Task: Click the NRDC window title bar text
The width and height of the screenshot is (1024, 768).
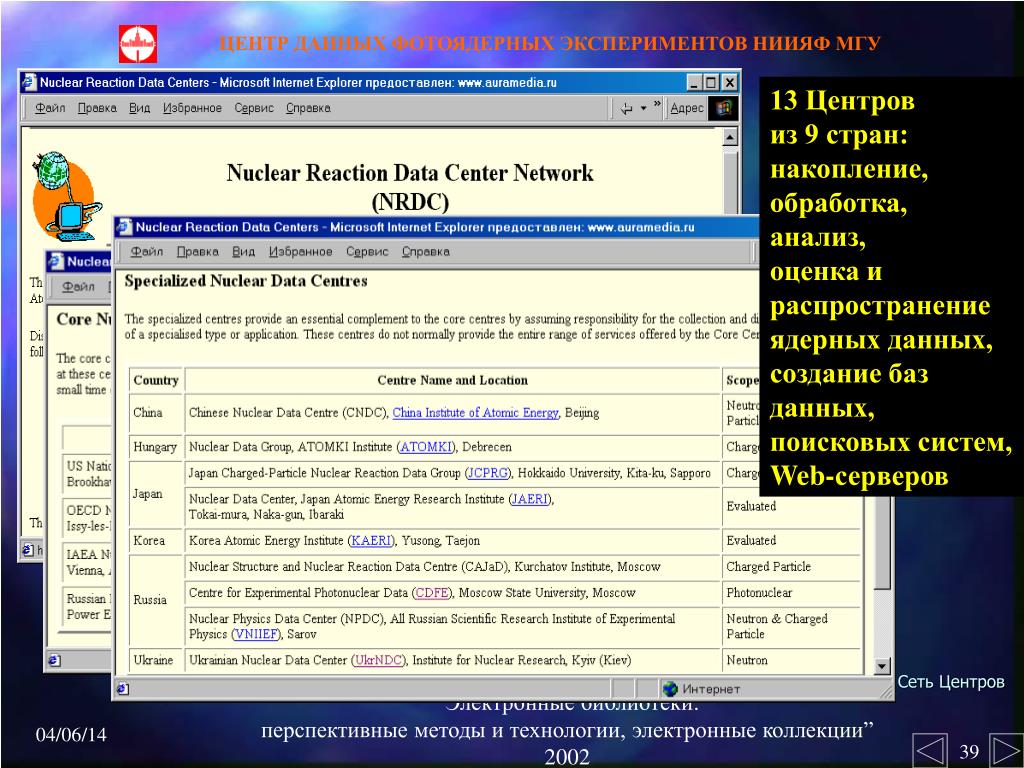Action: (298, 83)
